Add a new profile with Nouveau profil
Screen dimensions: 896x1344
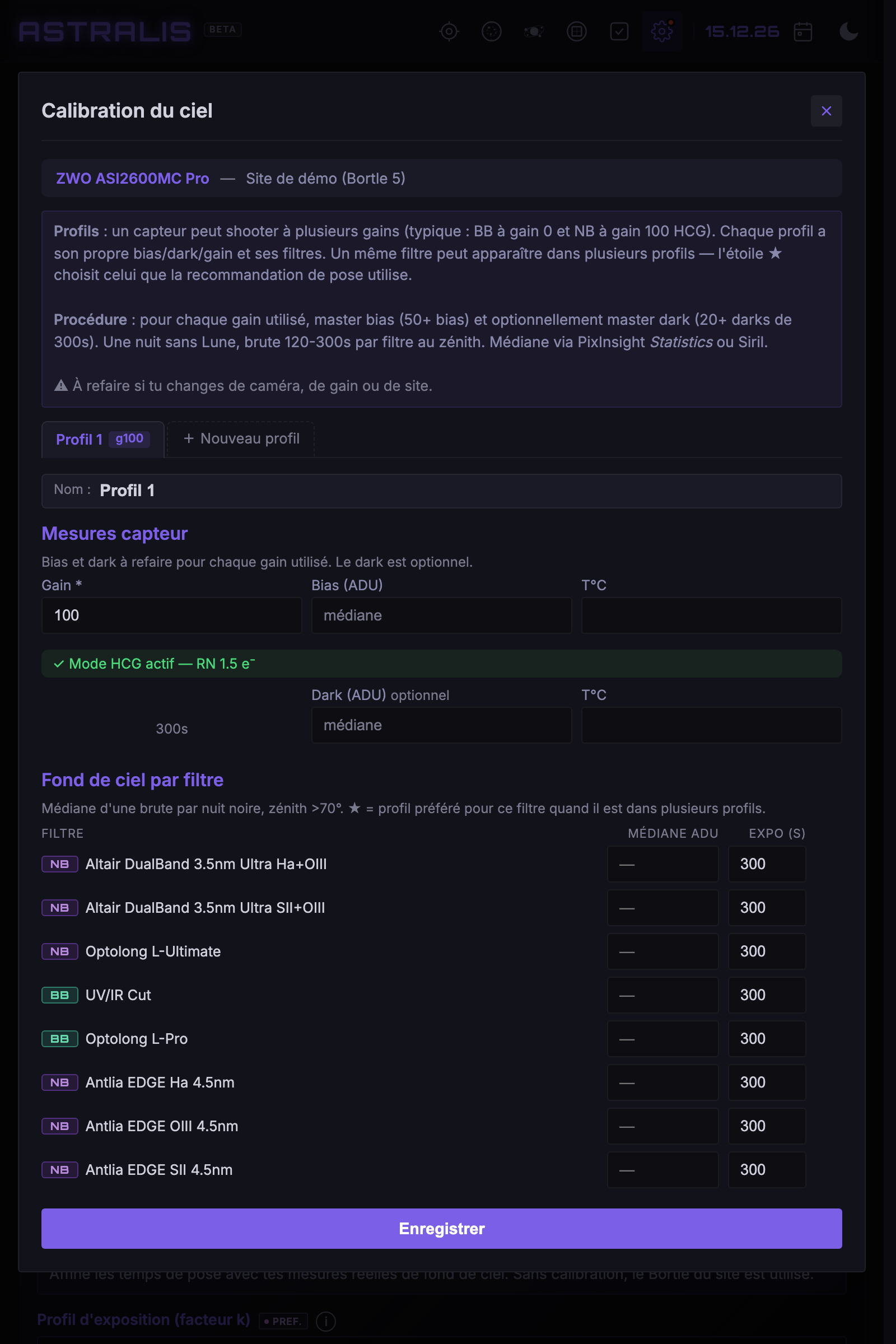(241, 439)
